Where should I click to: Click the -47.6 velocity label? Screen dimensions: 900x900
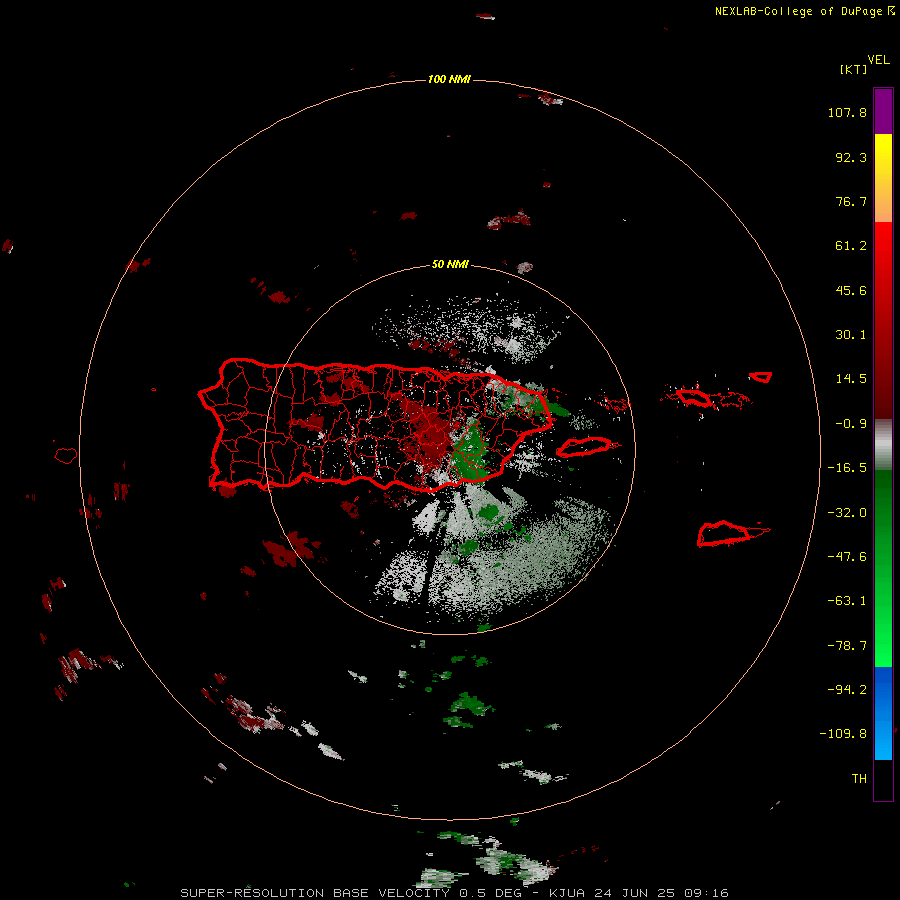tap(847, 557)
